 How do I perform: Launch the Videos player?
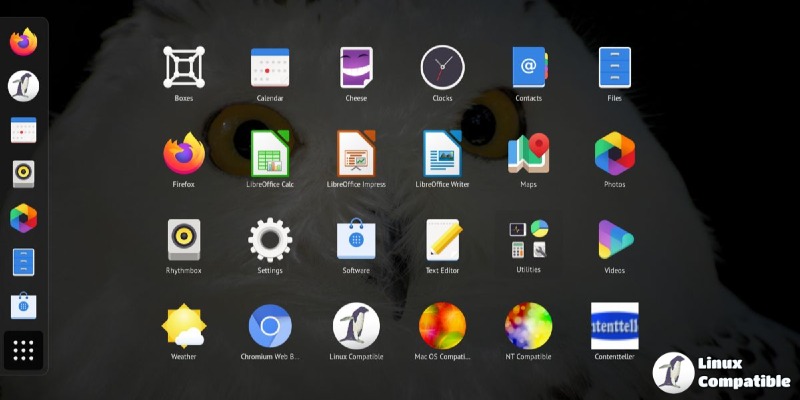pos(614,240)
